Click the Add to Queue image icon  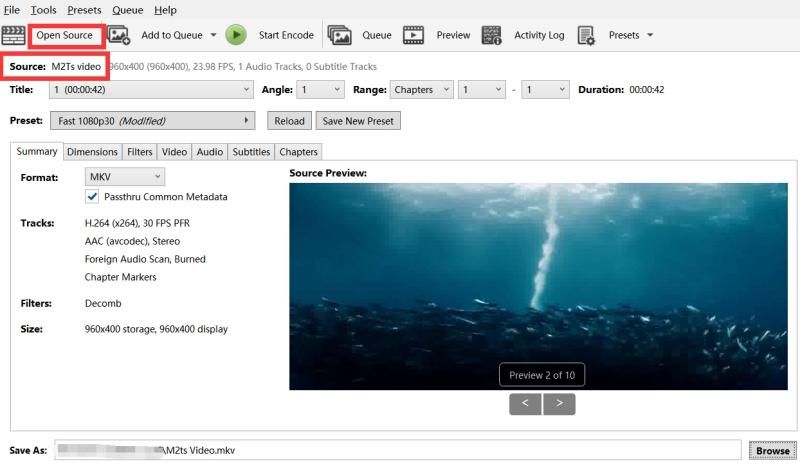point(119,35)
